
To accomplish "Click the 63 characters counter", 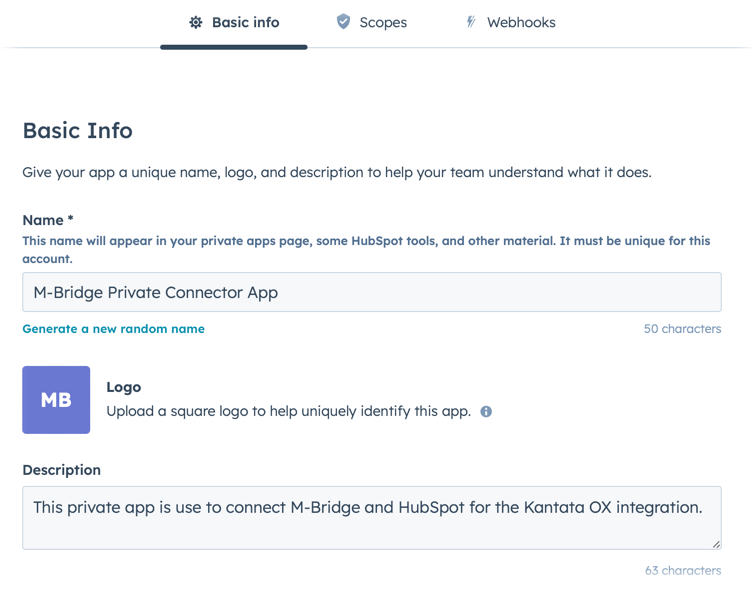I will pos(683,570).
